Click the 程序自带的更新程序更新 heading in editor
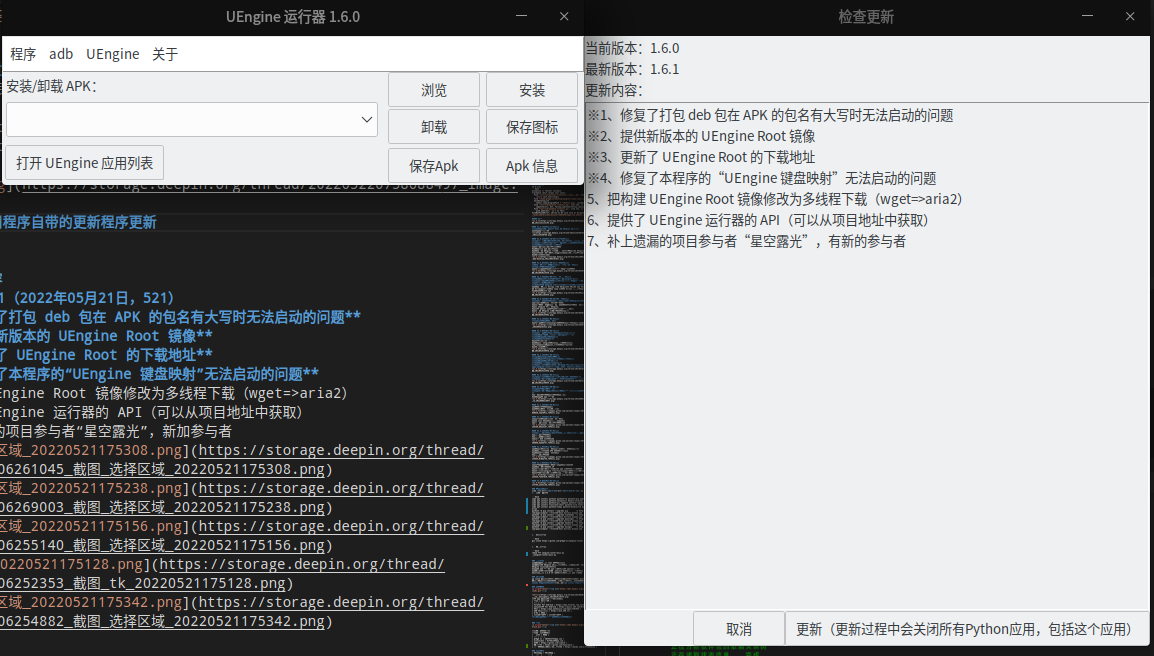1154x656 pixels. tap(78, 222)
